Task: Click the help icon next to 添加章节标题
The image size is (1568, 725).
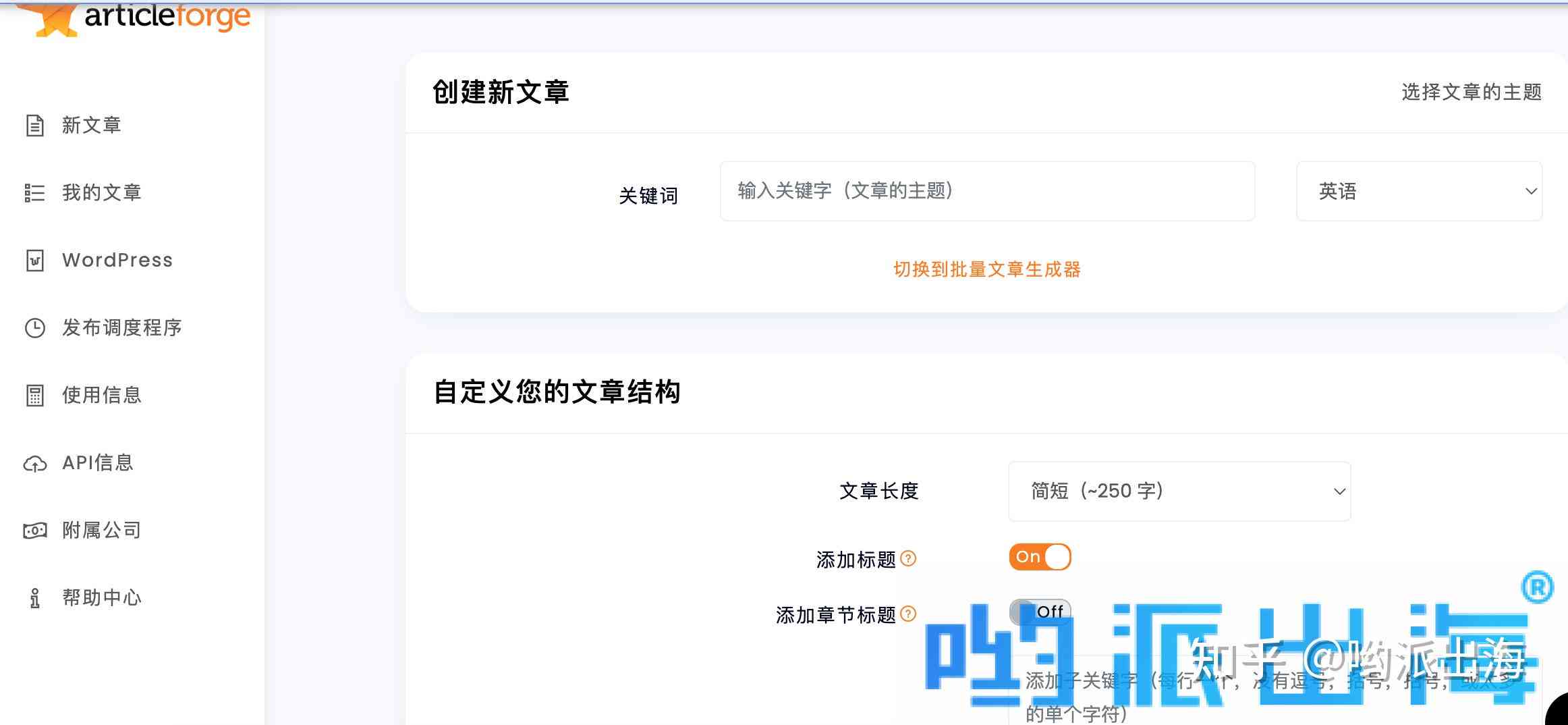Action: 908,614
